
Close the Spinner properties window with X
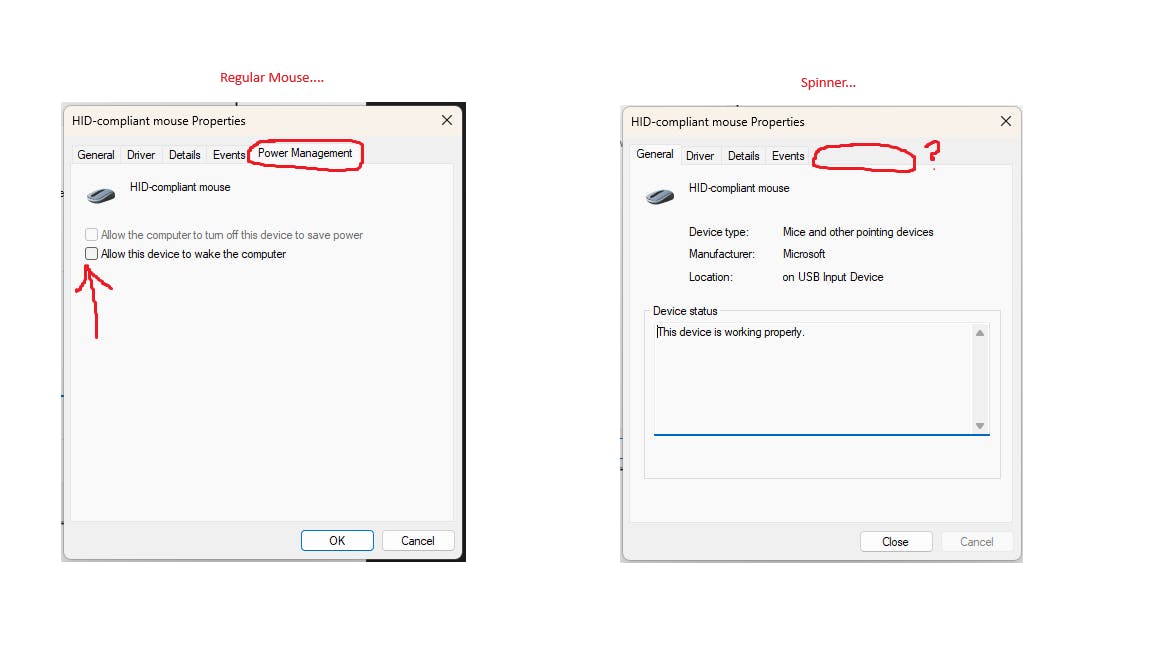tap(1005, 121)
